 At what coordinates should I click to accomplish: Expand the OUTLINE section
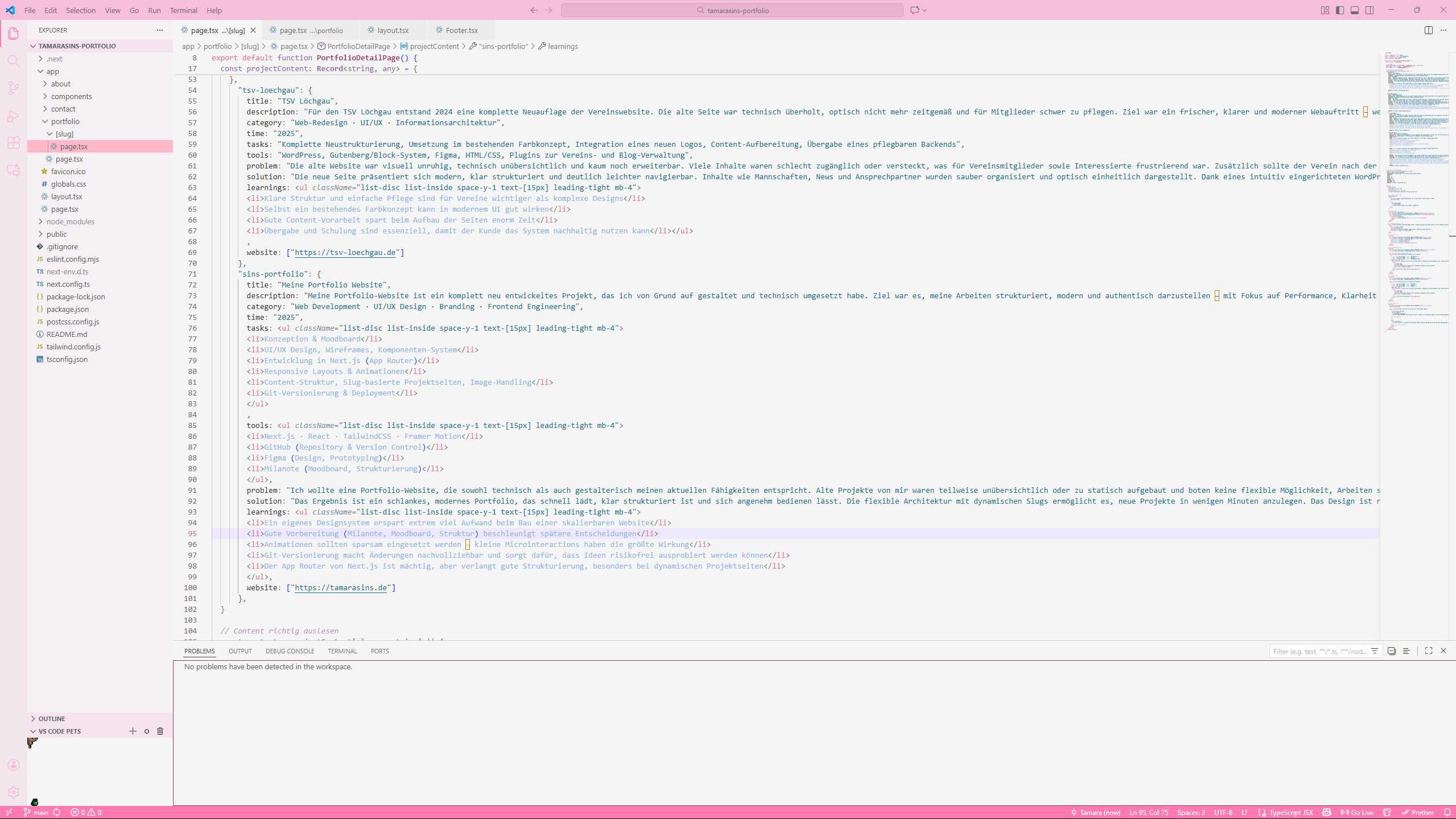point(51,719)
